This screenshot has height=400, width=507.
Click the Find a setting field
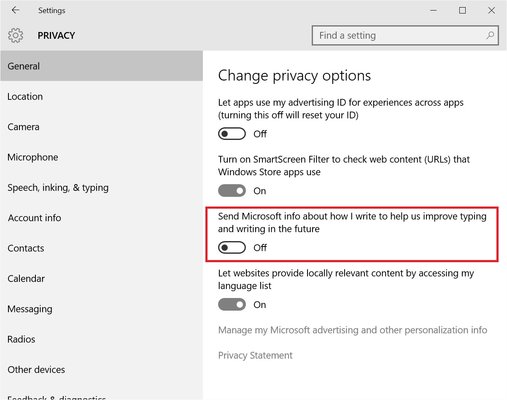(x=405, y=35)
